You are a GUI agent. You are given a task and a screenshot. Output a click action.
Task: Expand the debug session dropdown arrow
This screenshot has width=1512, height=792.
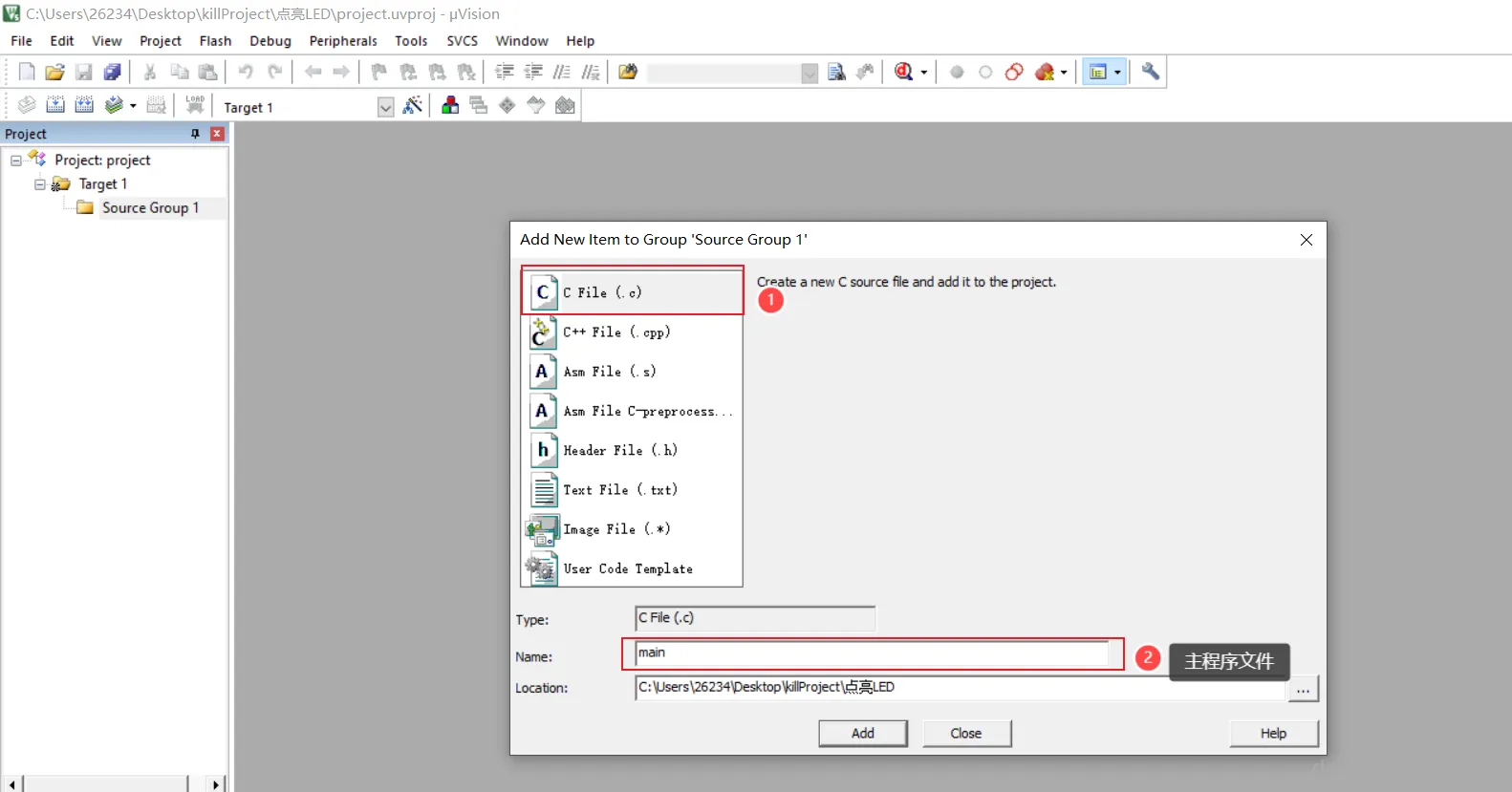click(923, 73)
